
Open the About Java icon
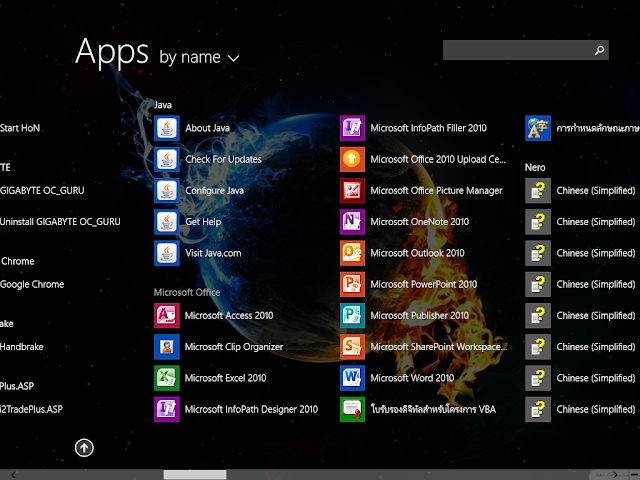click(167, 128)
